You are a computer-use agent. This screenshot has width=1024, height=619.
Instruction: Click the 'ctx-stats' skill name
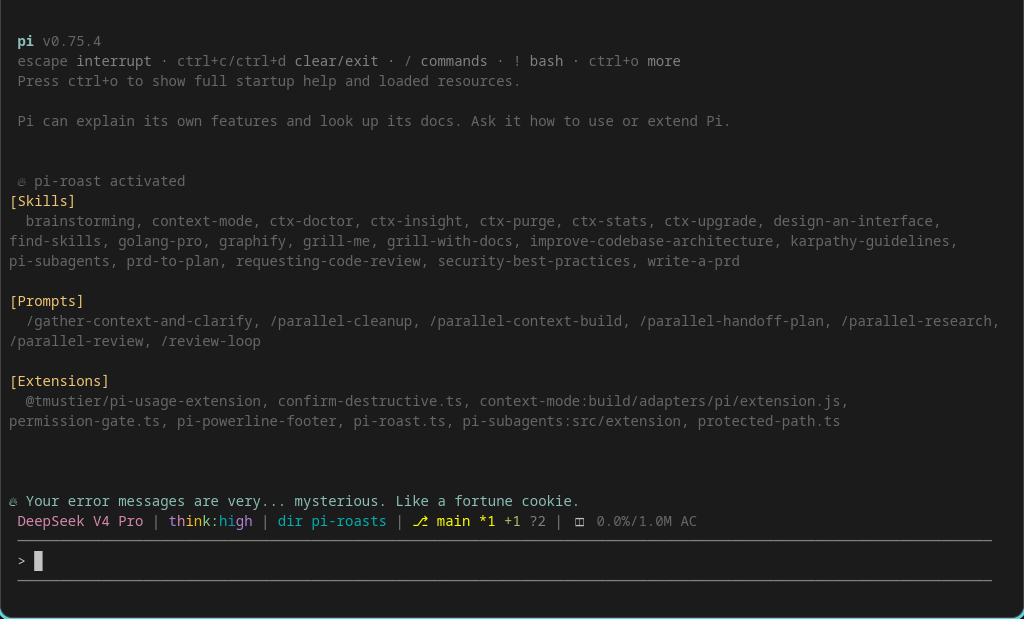tap(609, 221)
